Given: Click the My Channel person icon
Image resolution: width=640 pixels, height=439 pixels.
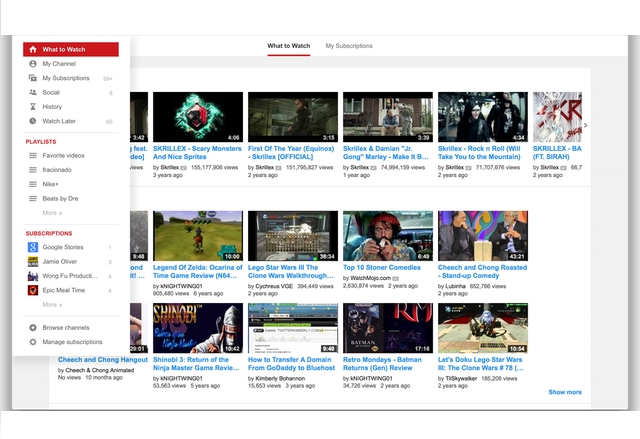Looking at the screenshot, I should [x=33, y=64].
